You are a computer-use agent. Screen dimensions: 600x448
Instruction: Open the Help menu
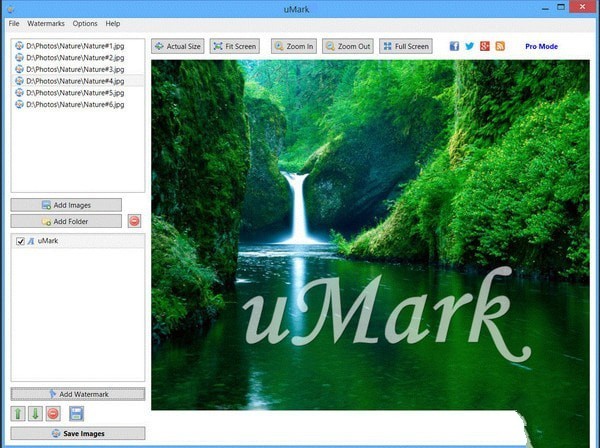(113, 23)
